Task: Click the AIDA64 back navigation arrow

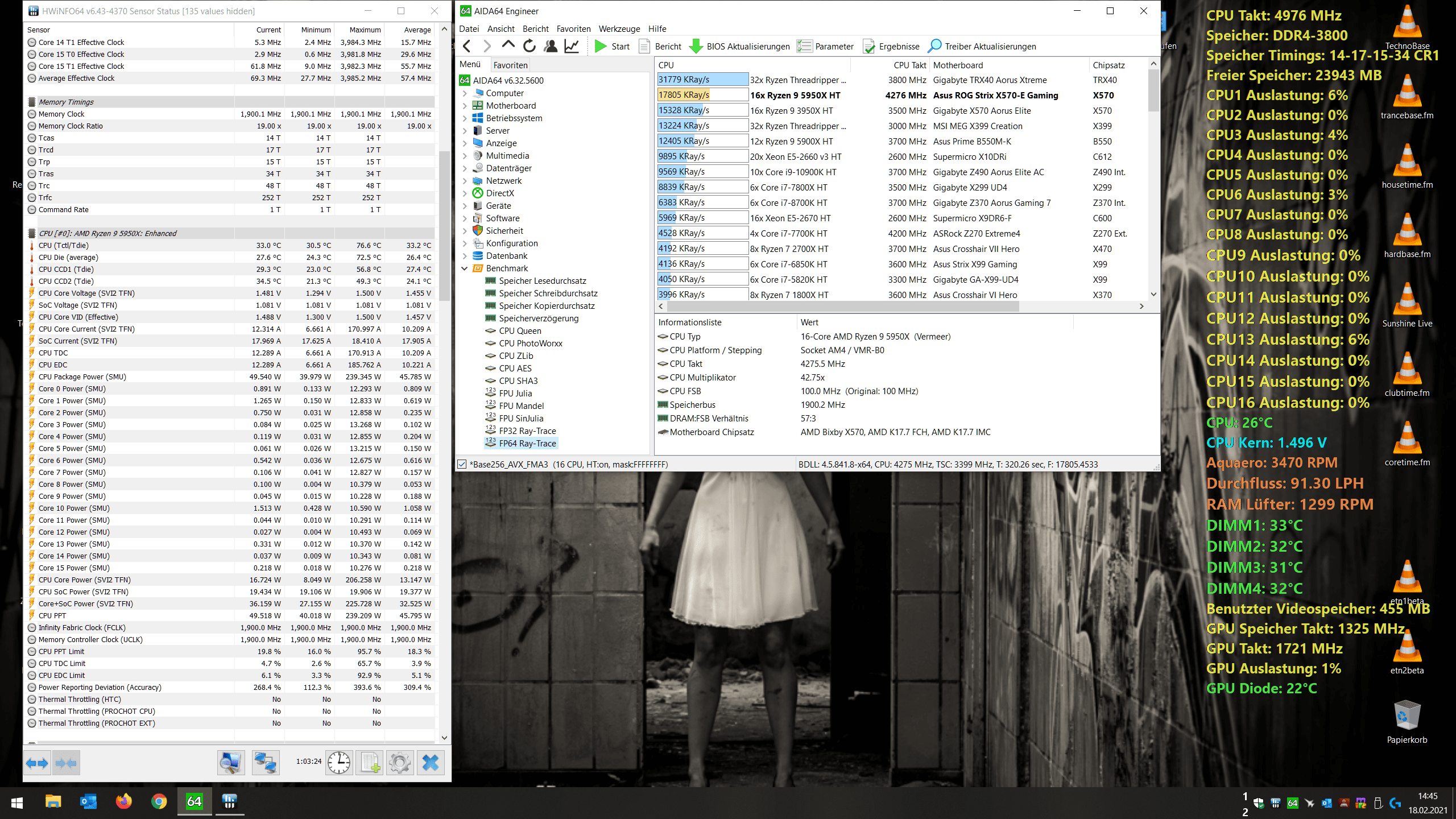Action: 467,46
